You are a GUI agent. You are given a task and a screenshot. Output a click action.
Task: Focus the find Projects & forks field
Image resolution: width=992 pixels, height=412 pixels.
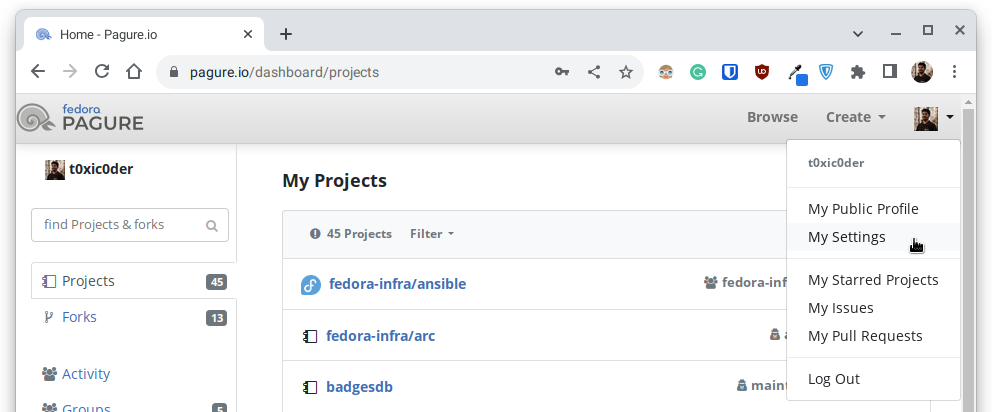coord(130,225)
